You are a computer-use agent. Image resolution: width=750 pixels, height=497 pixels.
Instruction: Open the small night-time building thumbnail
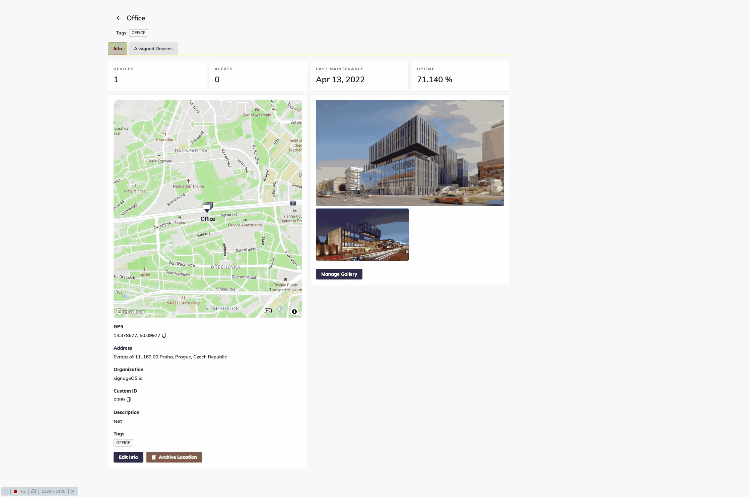pos(362,234)
